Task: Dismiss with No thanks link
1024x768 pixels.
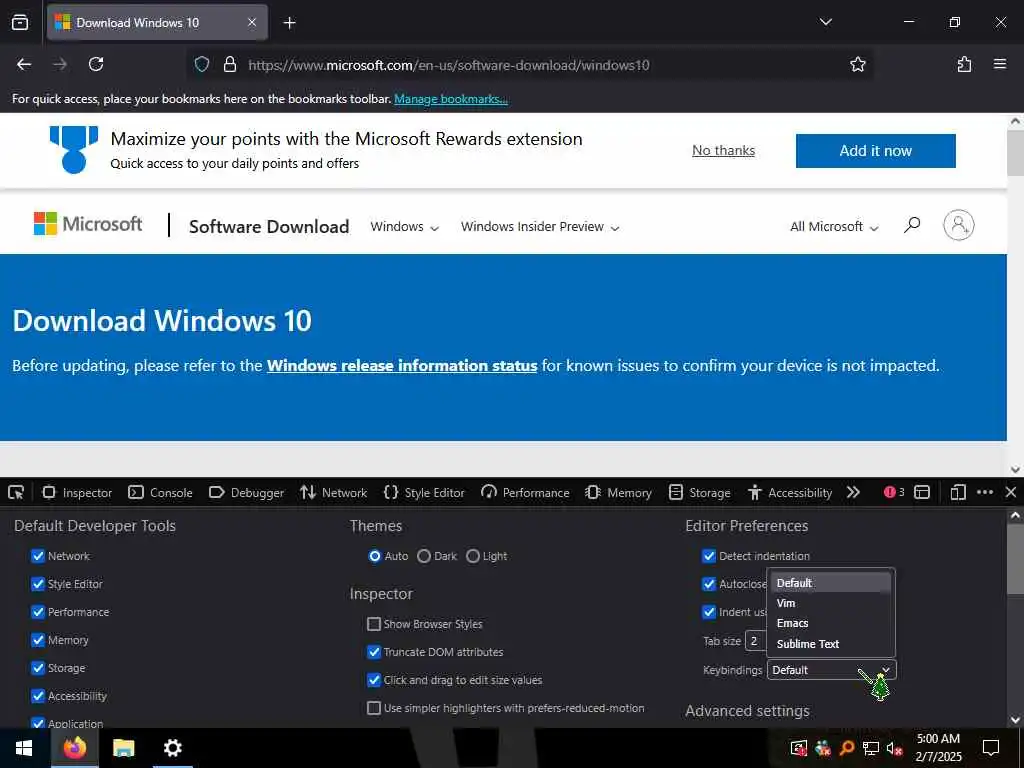Action: (723, 150)
